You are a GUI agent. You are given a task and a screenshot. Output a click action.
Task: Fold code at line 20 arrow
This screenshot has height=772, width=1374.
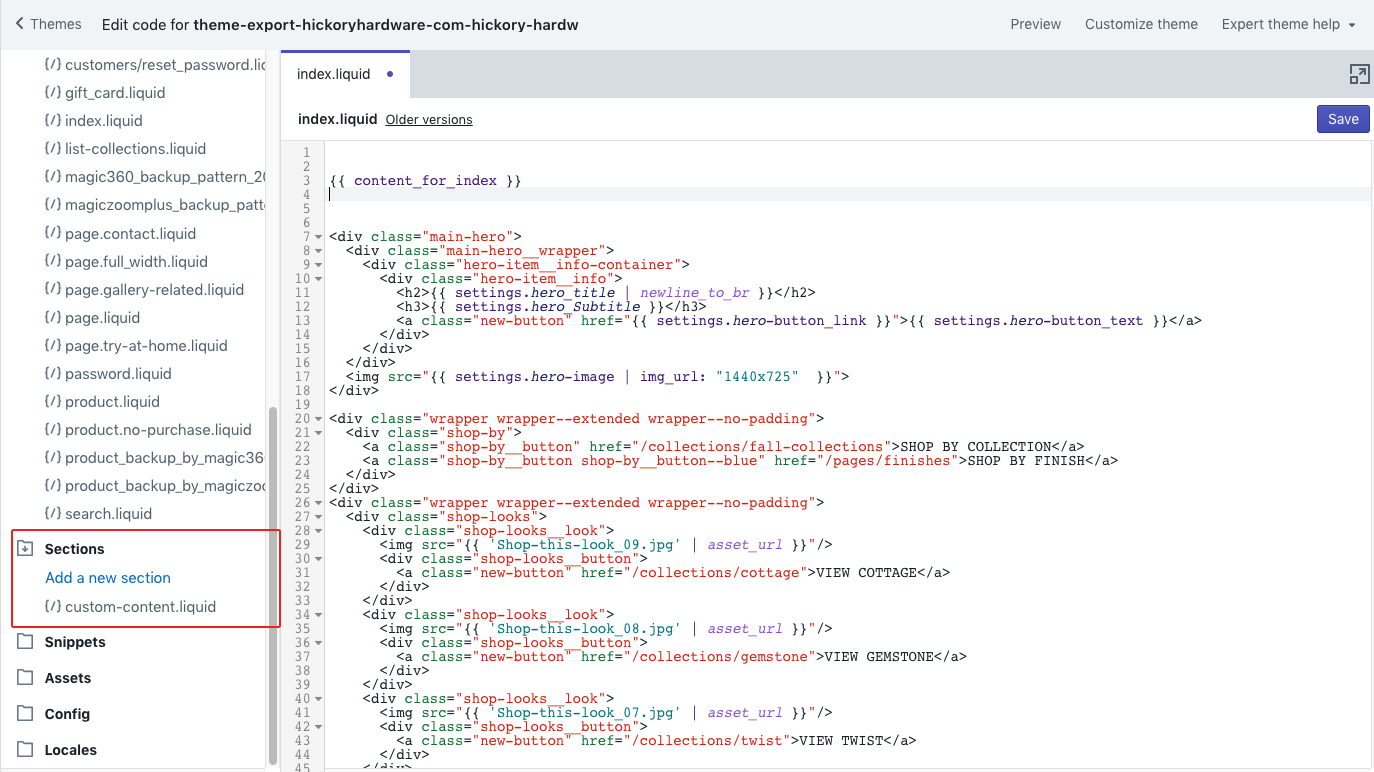318,419
